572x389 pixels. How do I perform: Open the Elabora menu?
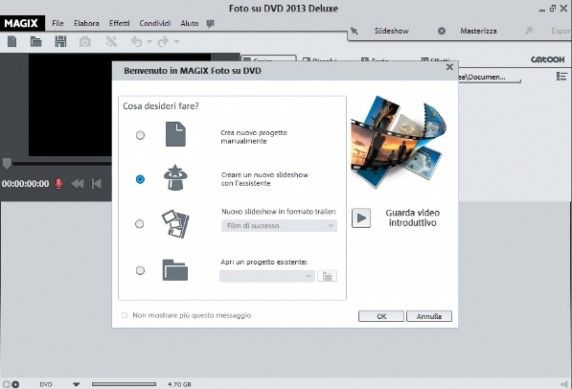coord(86,23)
